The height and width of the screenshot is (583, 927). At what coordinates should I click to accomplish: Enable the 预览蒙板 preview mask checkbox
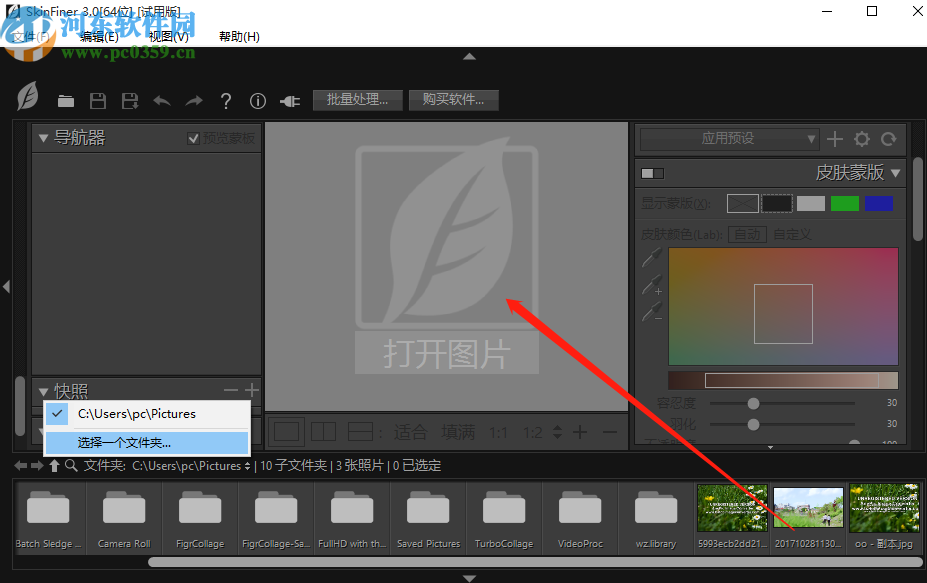tap(194, 138)
